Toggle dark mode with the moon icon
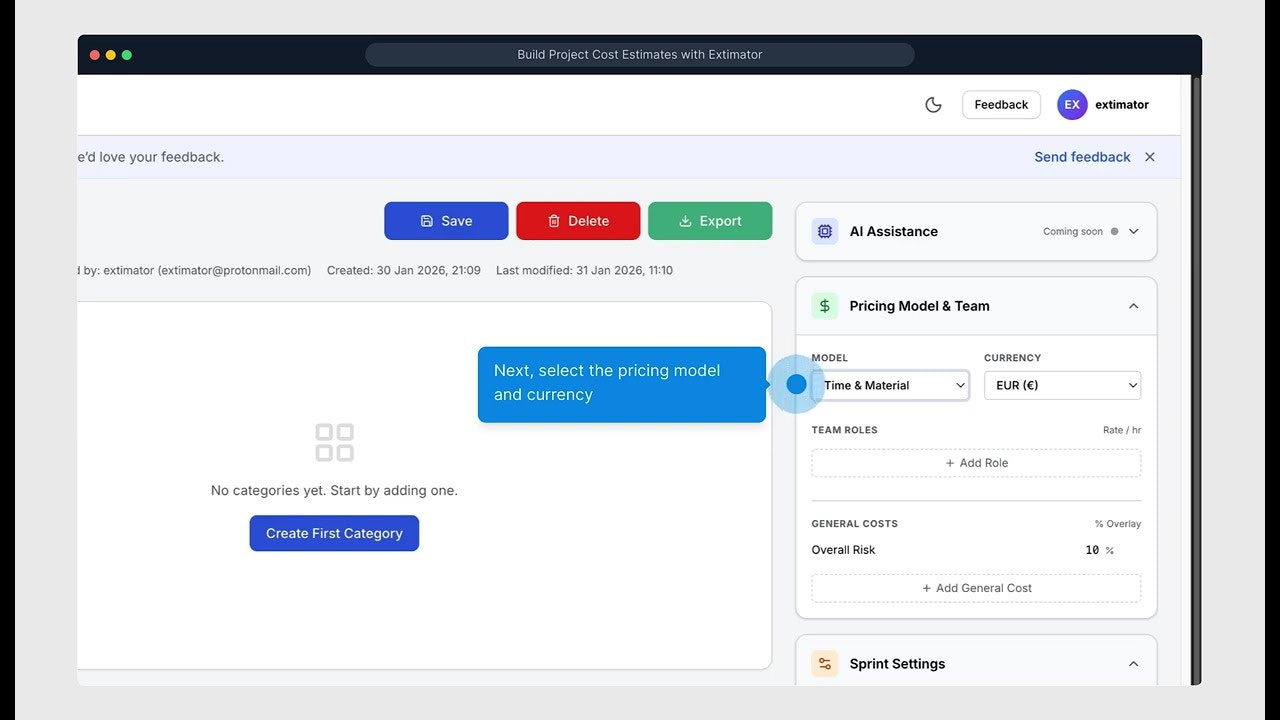 click(x=933, y=105)
